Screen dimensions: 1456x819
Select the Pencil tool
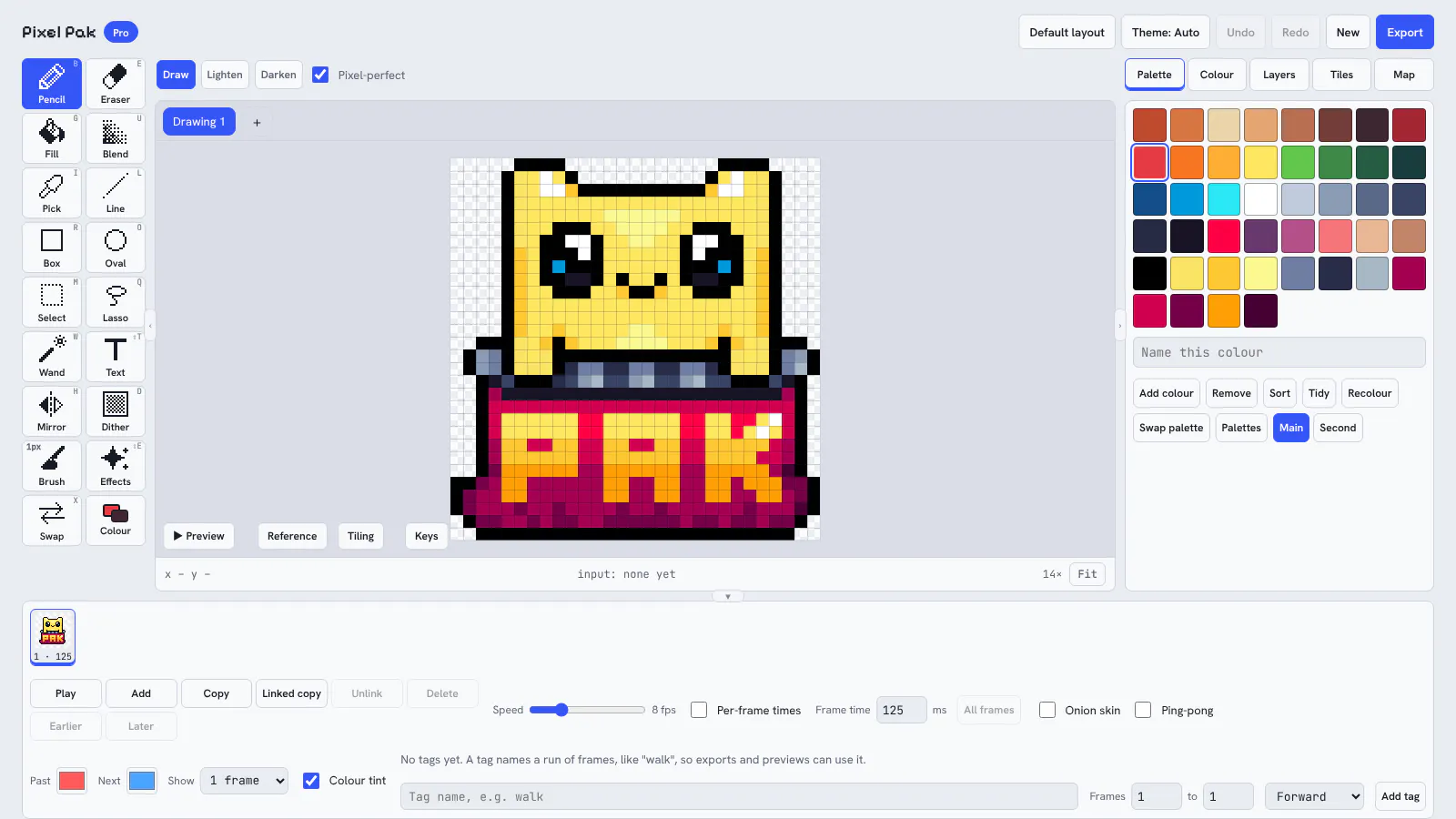coord(52,84)
